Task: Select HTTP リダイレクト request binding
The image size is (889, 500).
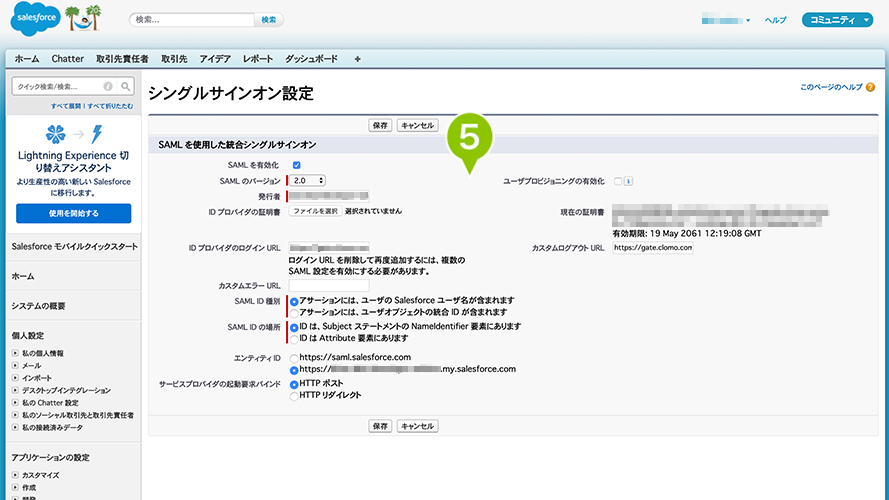Action: 294,396
